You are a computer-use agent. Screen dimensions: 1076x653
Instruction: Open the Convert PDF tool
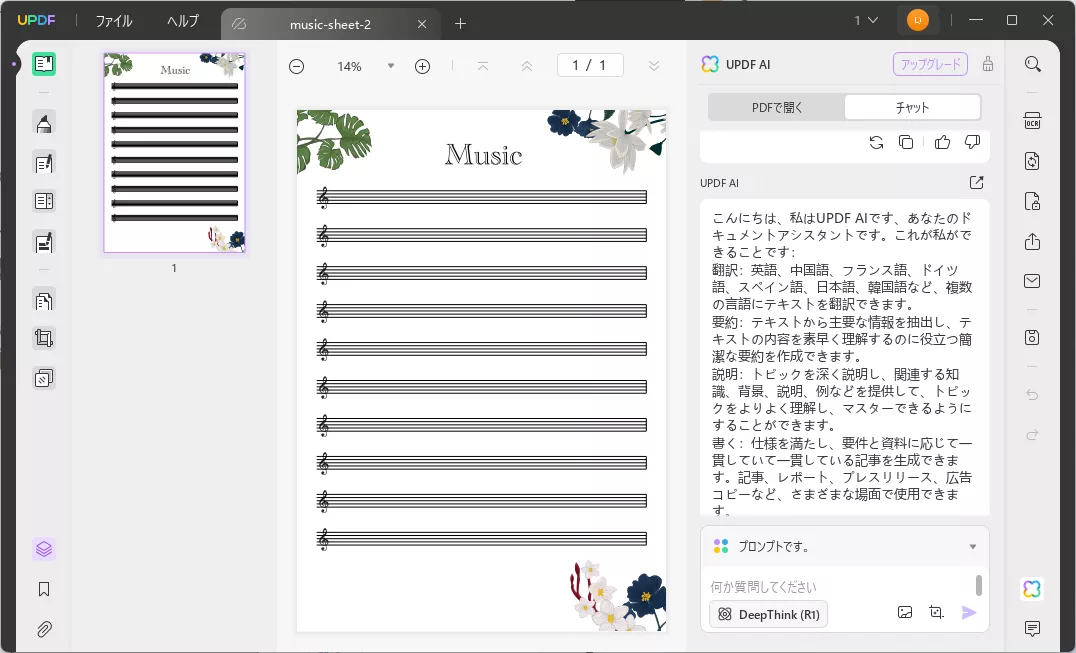coord(1033,161)
